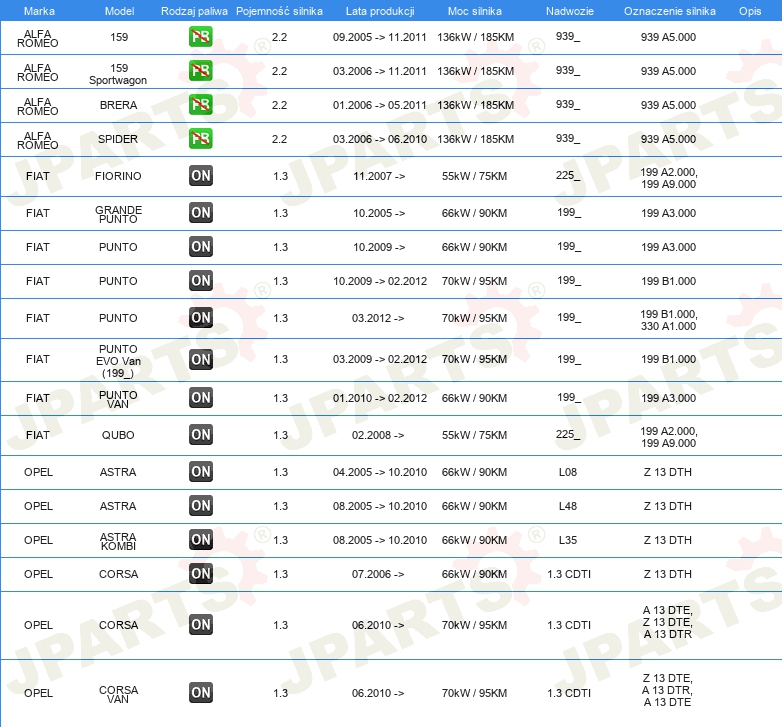
Task: Click the ON icon in the ASTRA L48 row
Action: (x=200, y=505)
